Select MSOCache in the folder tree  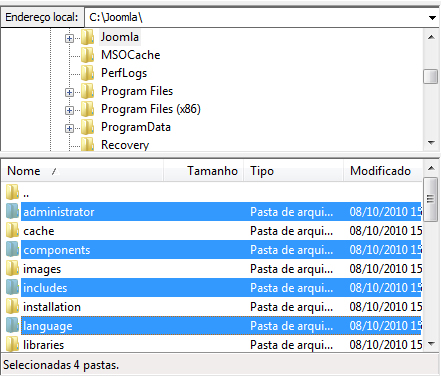[130, 55]
